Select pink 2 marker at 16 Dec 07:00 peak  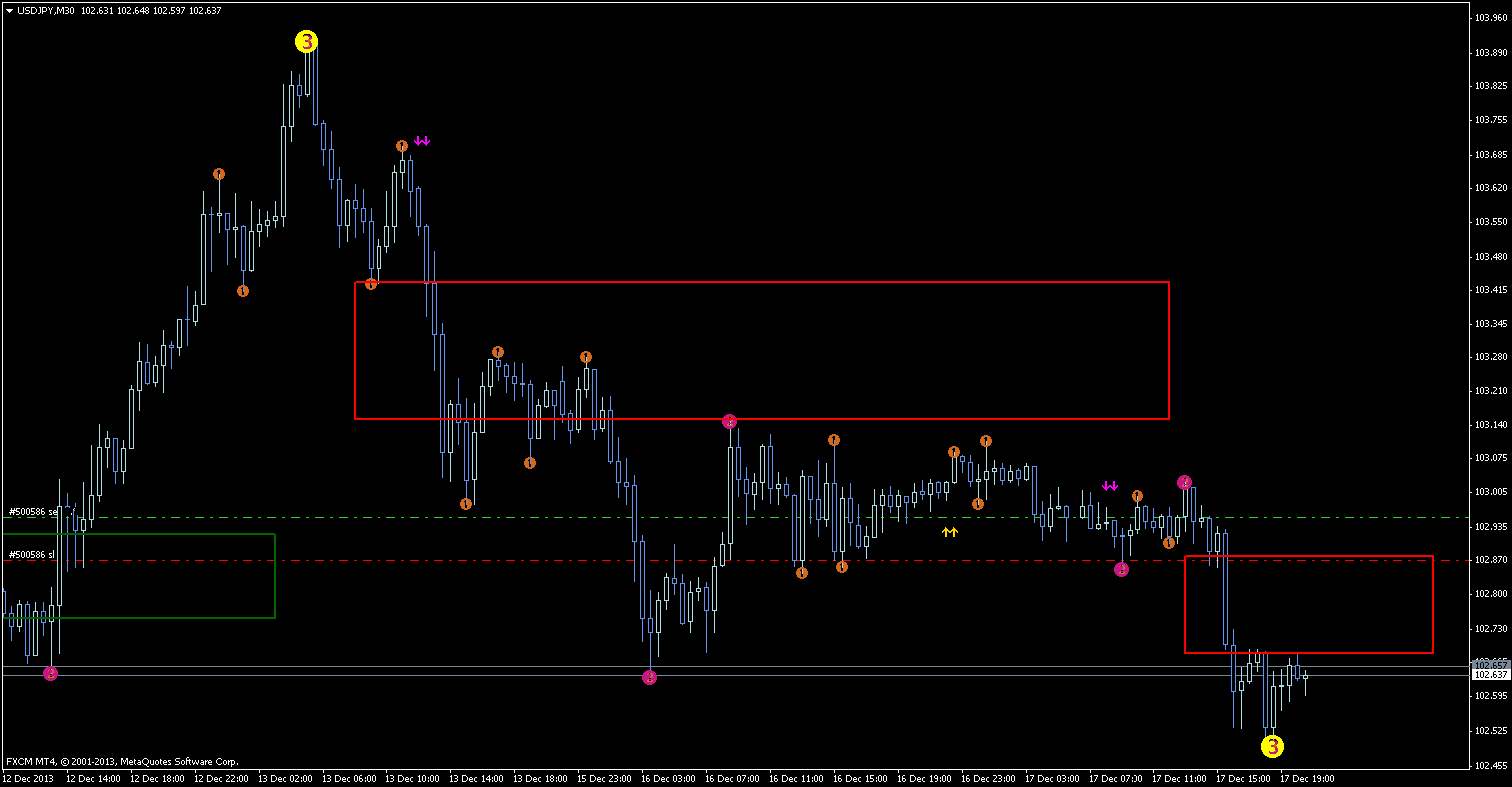point(730,421)
